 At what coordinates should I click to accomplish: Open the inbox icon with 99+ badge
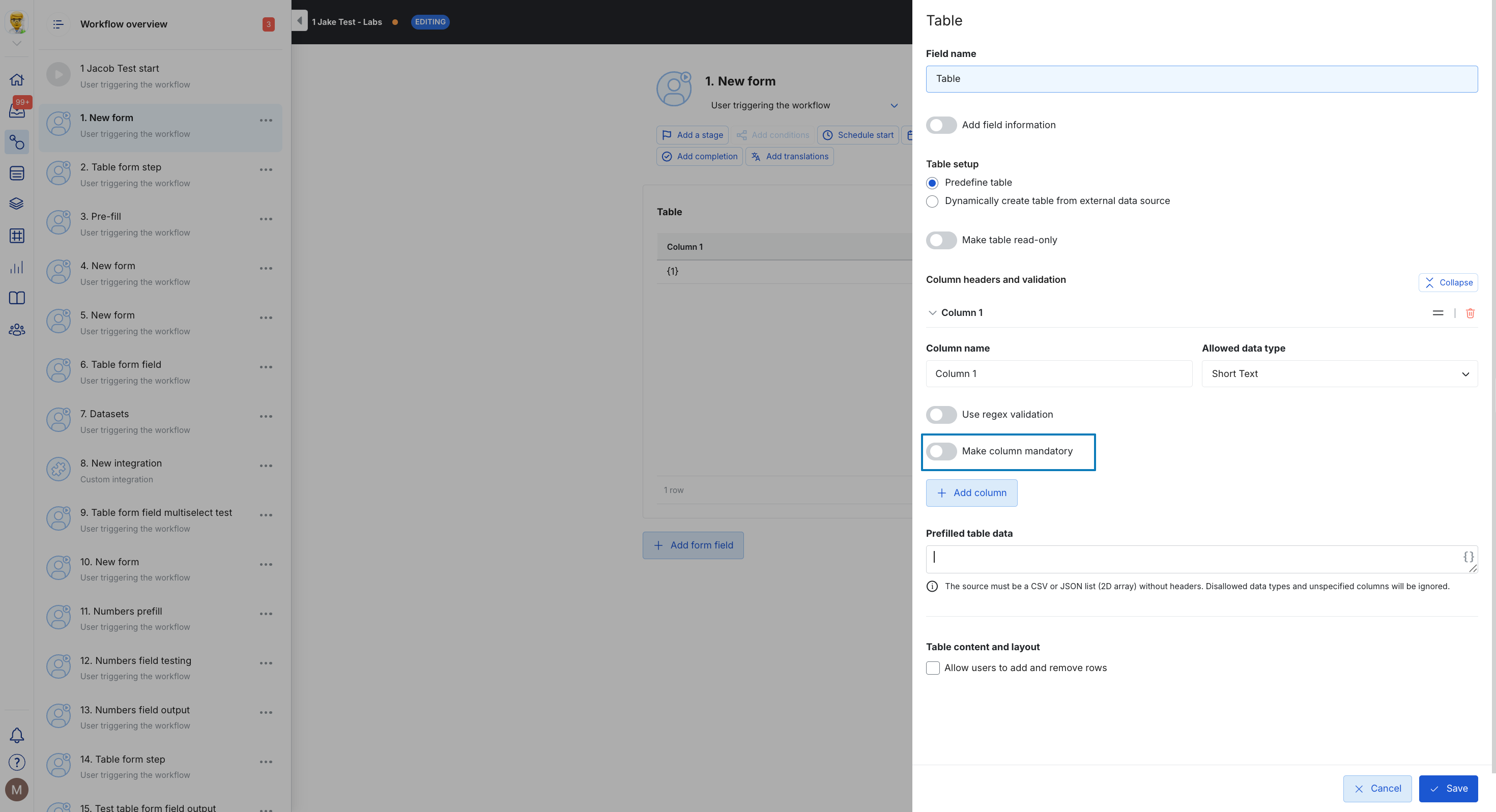tap(17, 110)
